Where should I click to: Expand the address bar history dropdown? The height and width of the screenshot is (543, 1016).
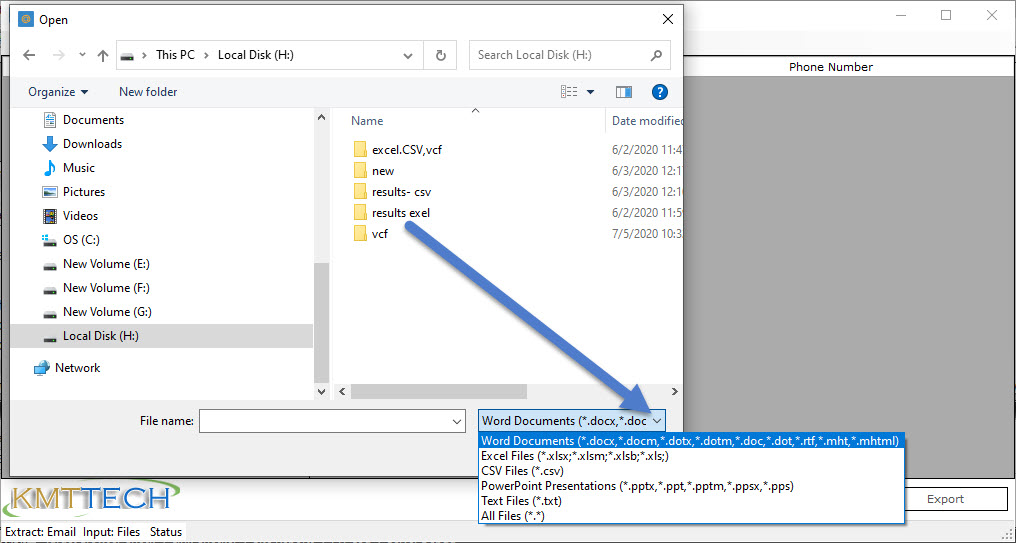408,56
